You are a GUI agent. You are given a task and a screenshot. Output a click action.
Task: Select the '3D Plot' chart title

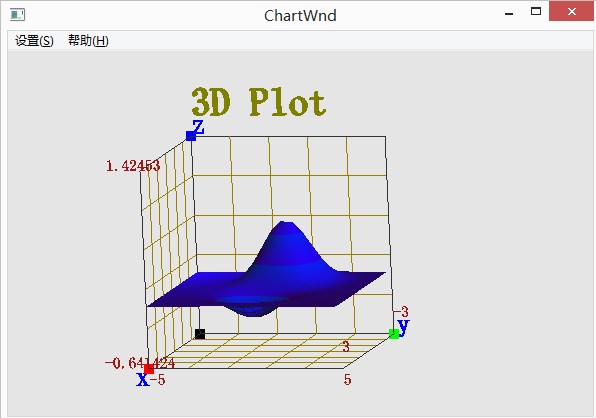[258, 102]
